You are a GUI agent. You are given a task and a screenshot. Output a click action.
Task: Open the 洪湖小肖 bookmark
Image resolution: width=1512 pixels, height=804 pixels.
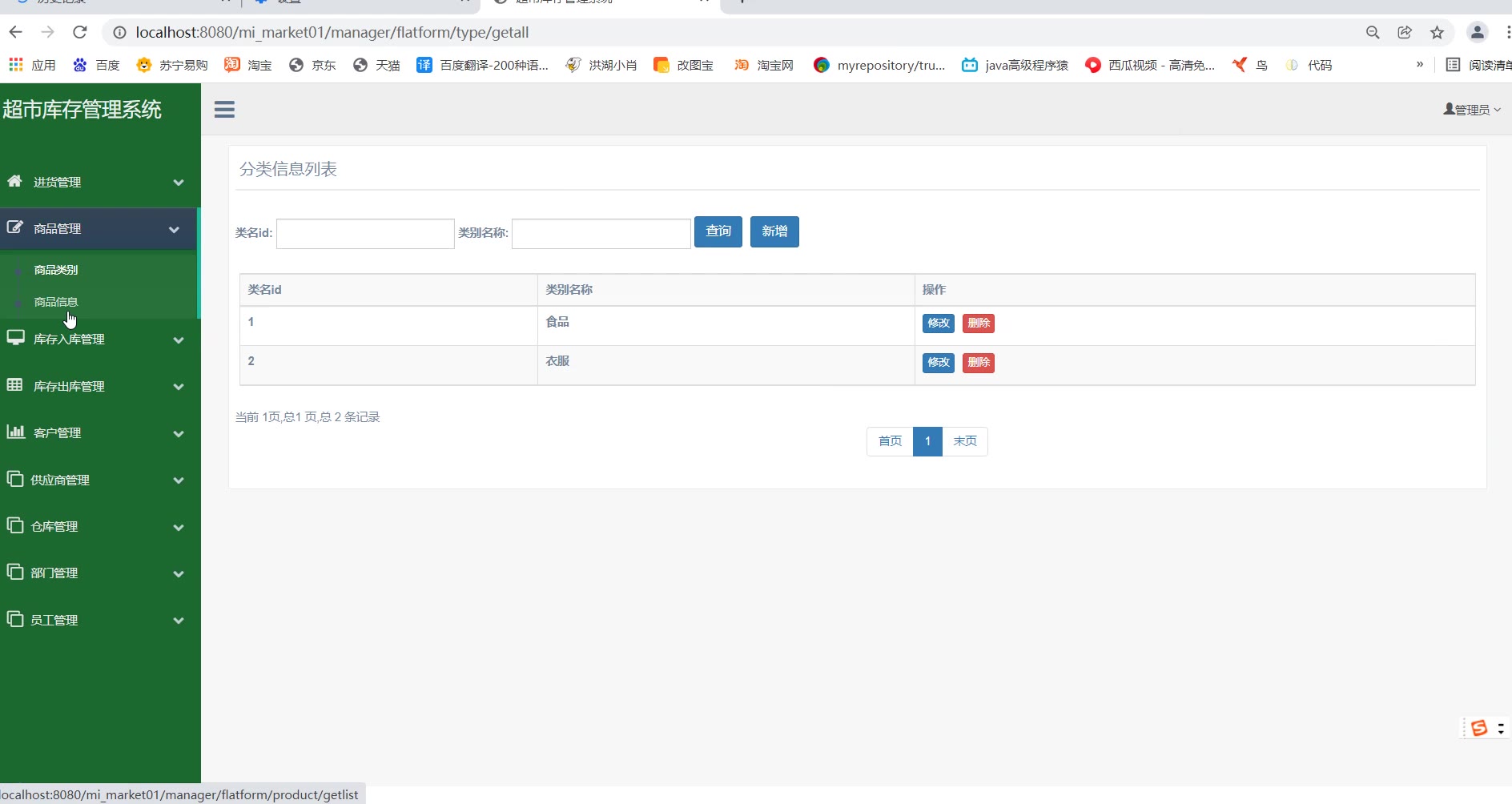tap(601, 65)
